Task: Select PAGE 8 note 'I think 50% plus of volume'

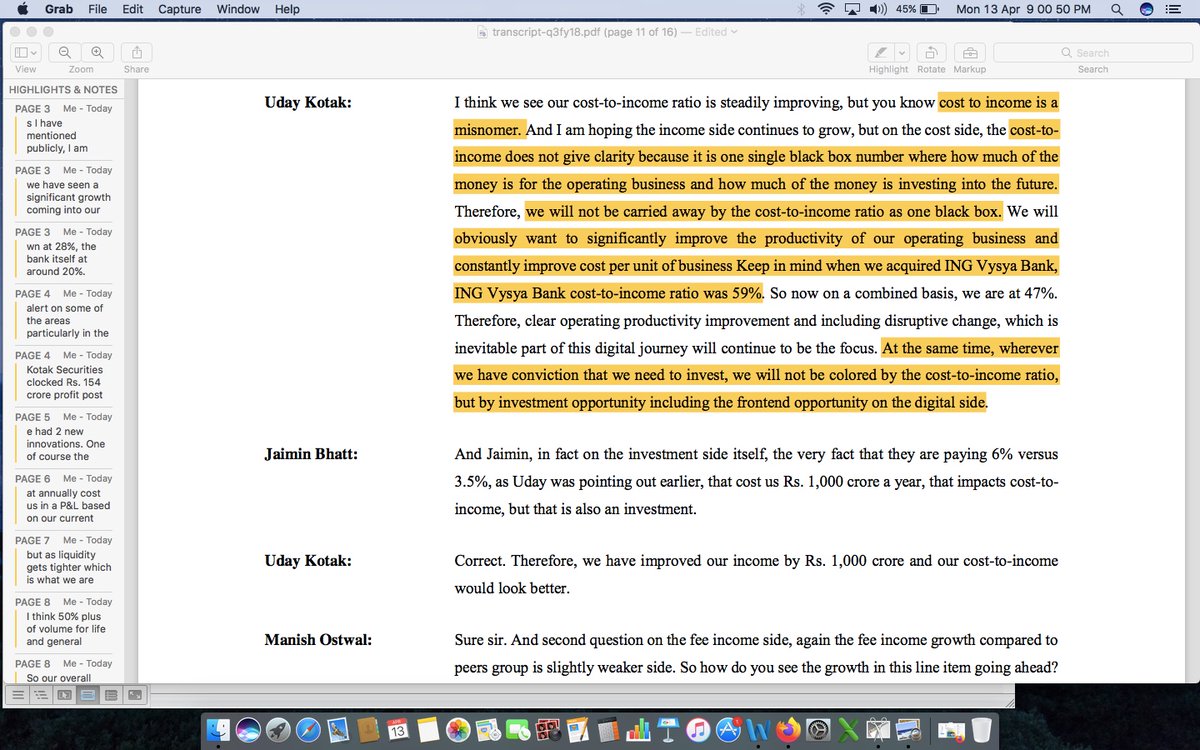Action: (63, 622)
